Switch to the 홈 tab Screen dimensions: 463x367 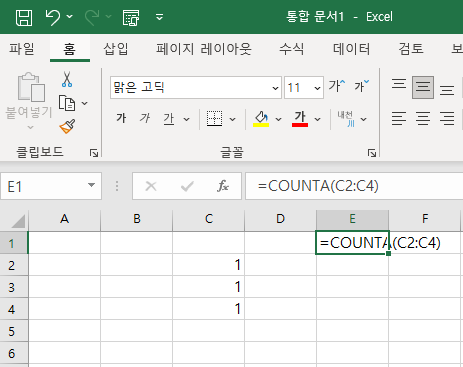(70, 49)
